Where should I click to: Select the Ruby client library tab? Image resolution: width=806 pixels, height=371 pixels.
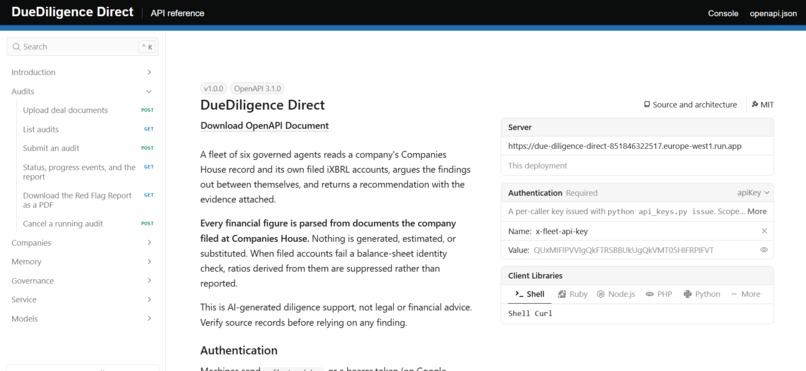click(573, 294)
